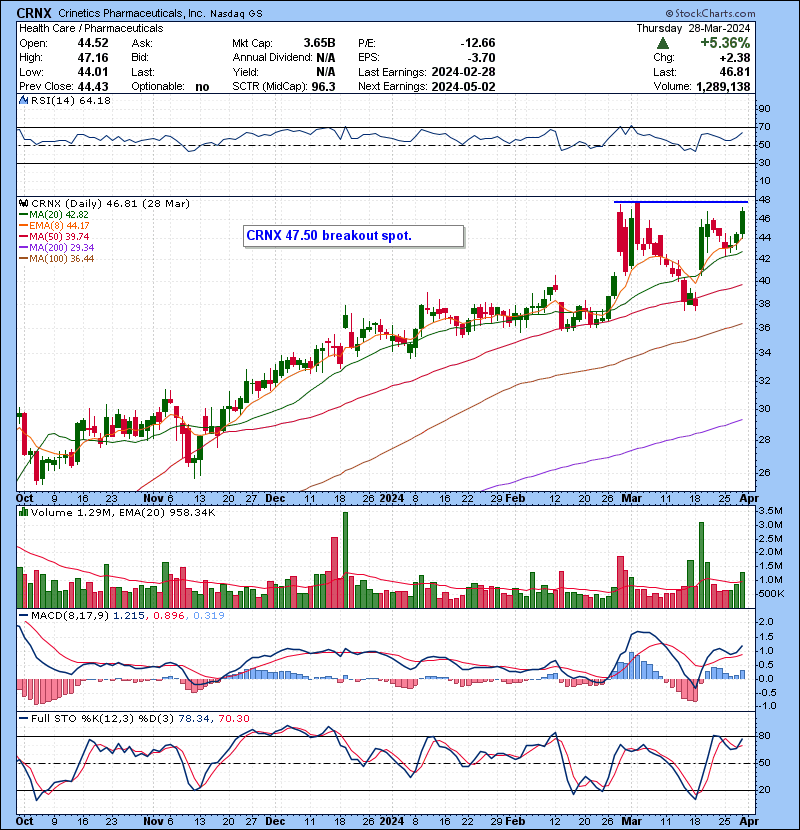The image size is (800, 830).
Task: Select the Low value 44.01
Action: point(93,72)
